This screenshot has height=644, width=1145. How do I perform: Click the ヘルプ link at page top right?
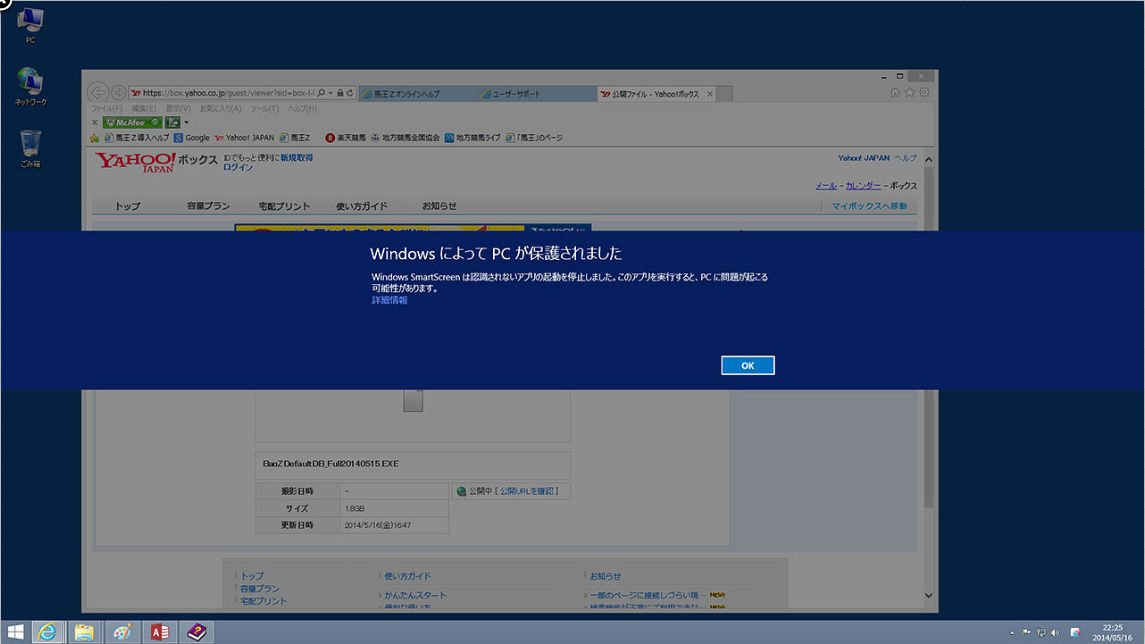(905, 158)
